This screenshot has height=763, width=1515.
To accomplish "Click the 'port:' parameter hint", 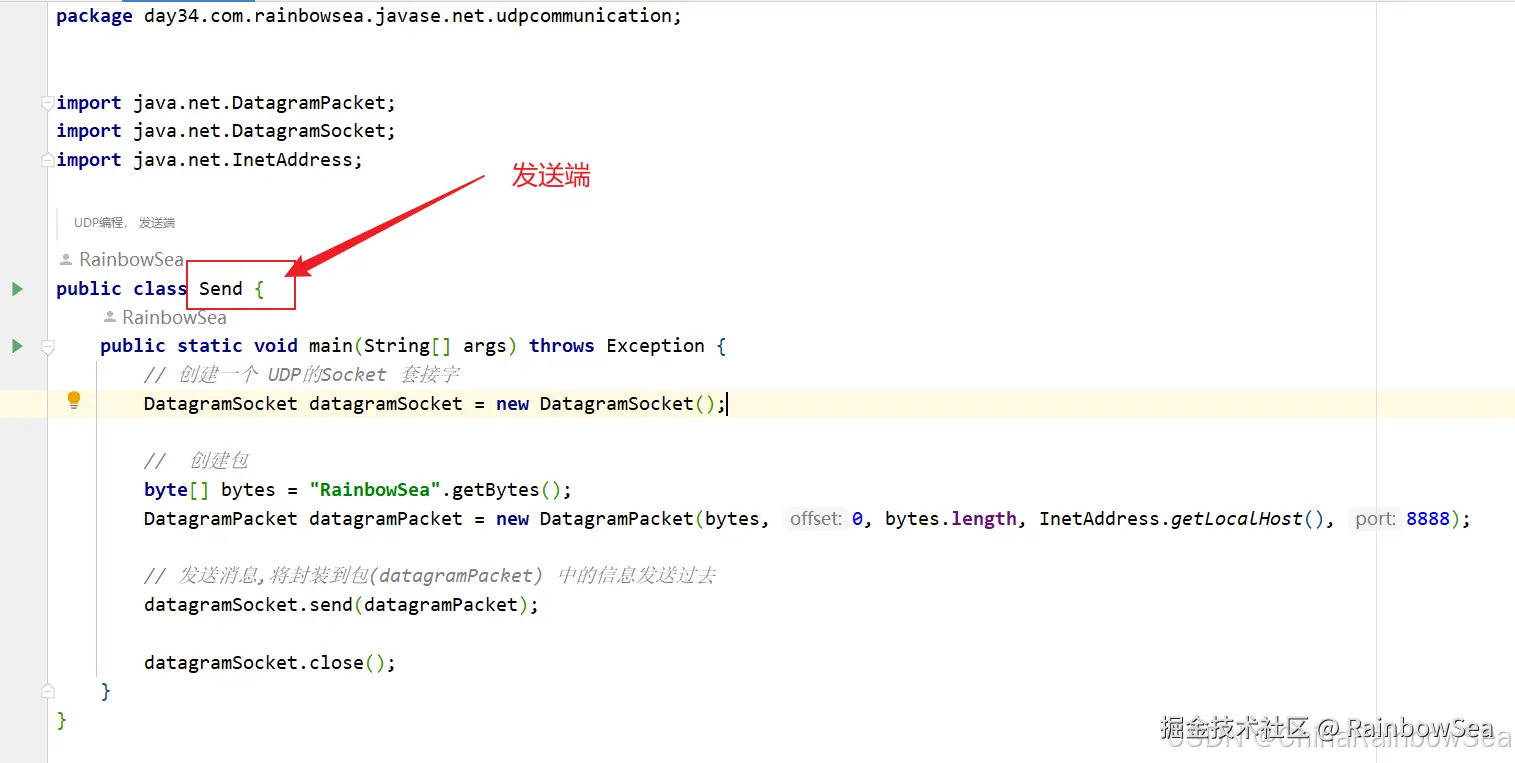I will [x=1376, y=519].
